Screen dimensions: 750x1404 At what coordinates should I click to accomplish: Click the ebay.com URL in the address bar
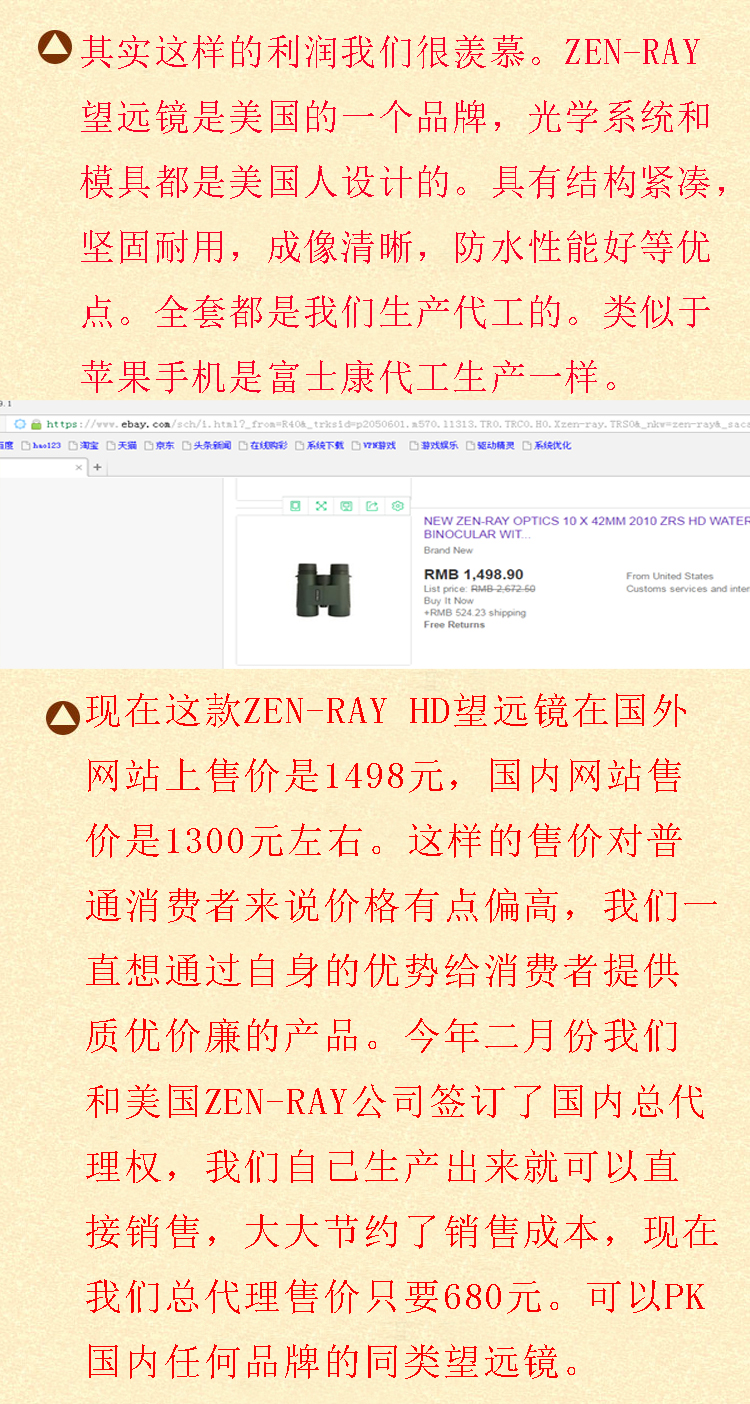(x=397, y=424)
